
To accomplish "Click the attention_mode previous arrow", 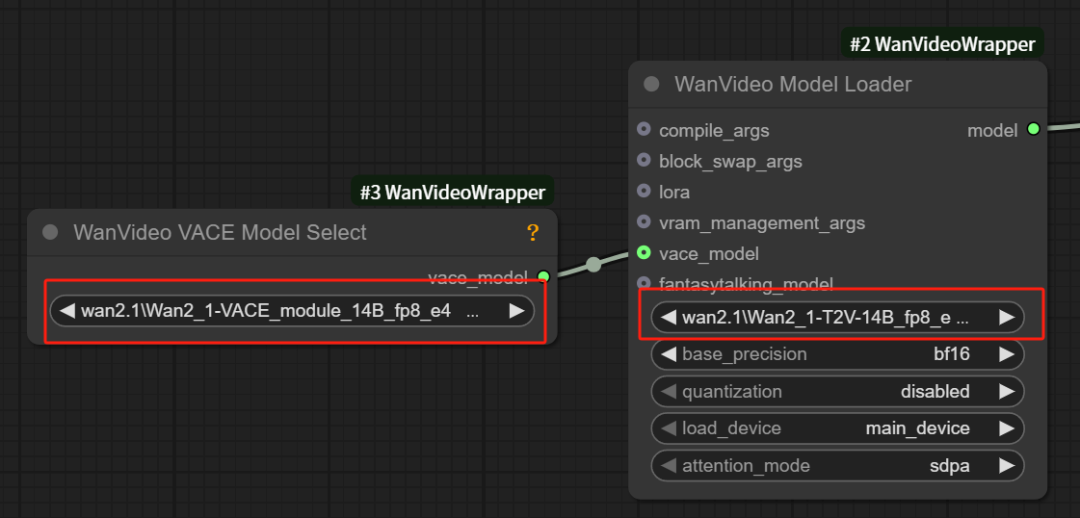I will coord(667,465).
